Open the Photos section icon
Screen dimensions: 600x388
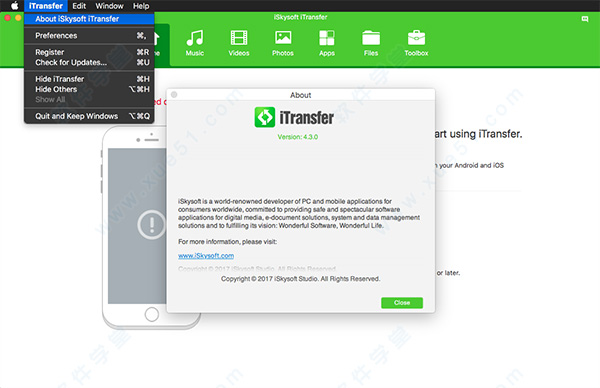pos(283,38)
